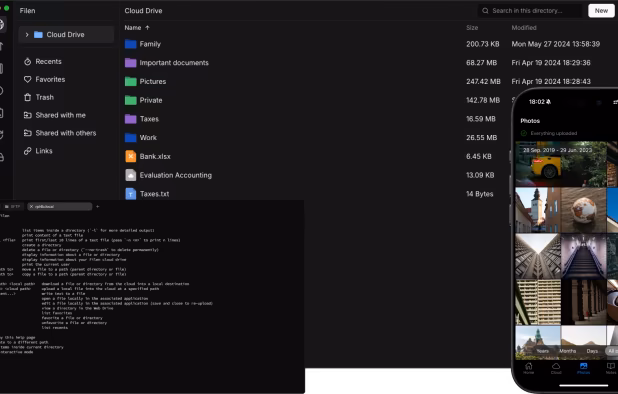Open the yellow car photo thumbnail
Image resolution: width=618 pixels, height=394 pixels.
[x=561, y=164]
